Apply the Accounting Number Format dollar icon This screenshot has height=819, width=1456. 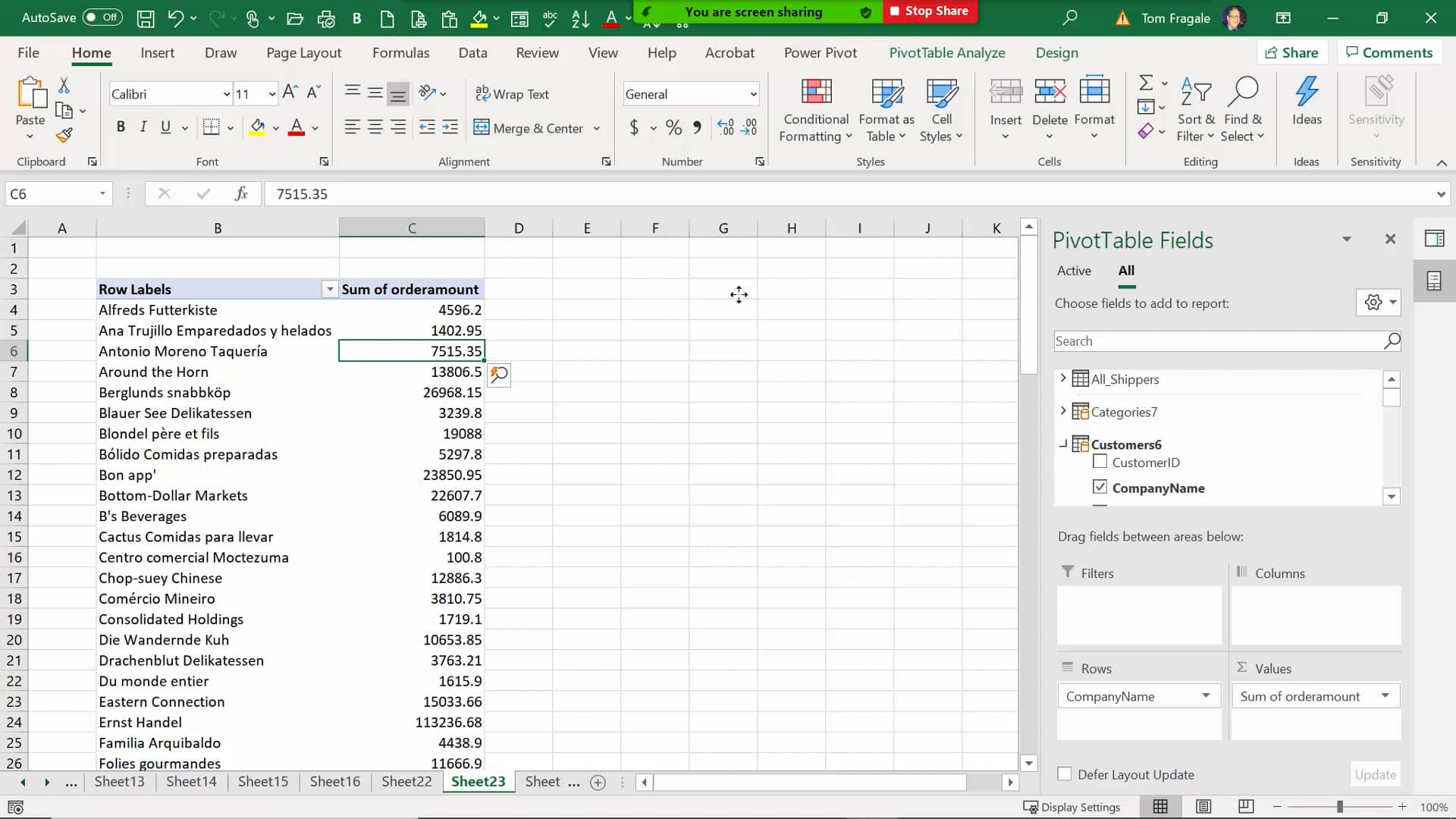(x=635, y=127)
